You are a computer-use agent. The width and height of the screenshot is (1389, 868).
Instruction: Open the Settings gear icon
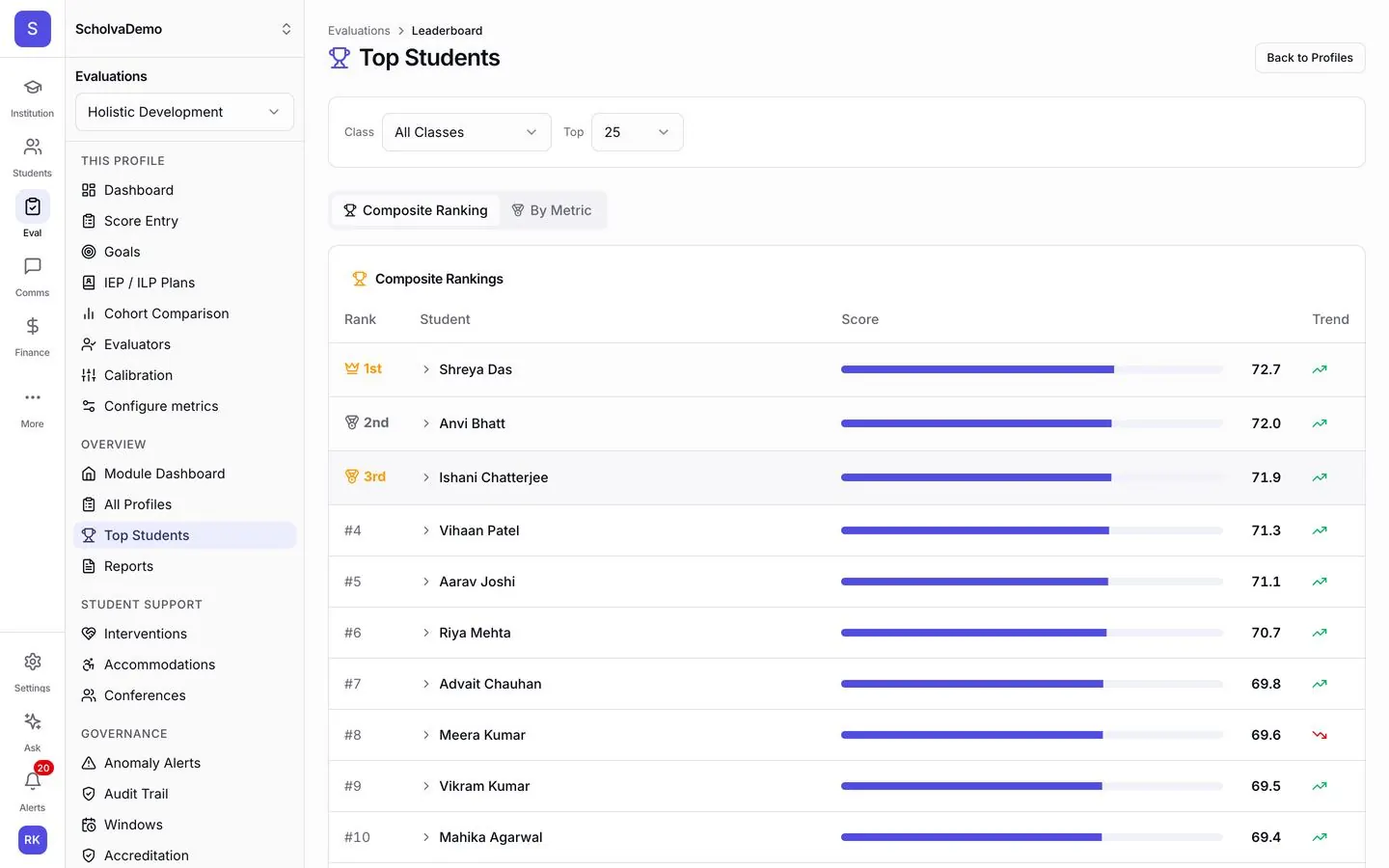(32, 663)
